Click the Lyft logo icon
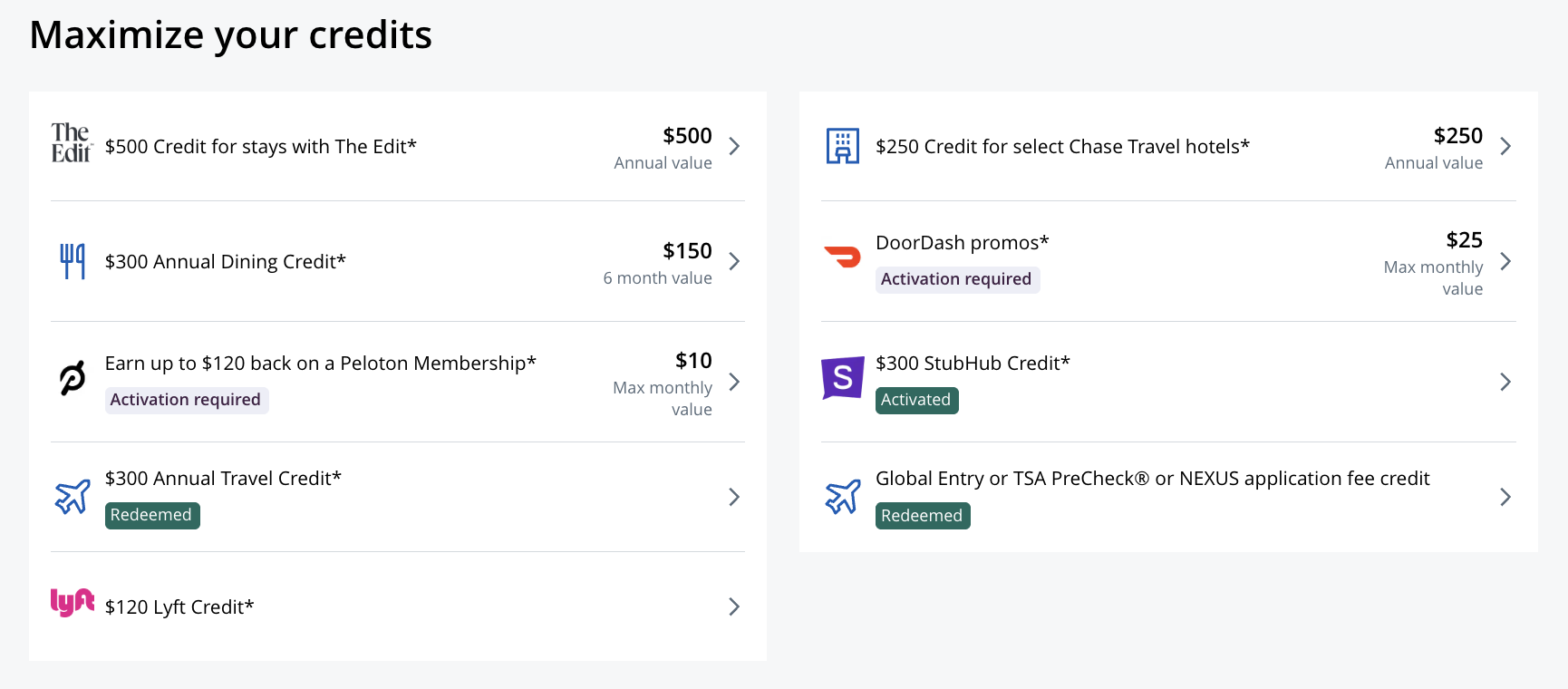The height and width of the screenshot is (689, 1568). [73, 603]
